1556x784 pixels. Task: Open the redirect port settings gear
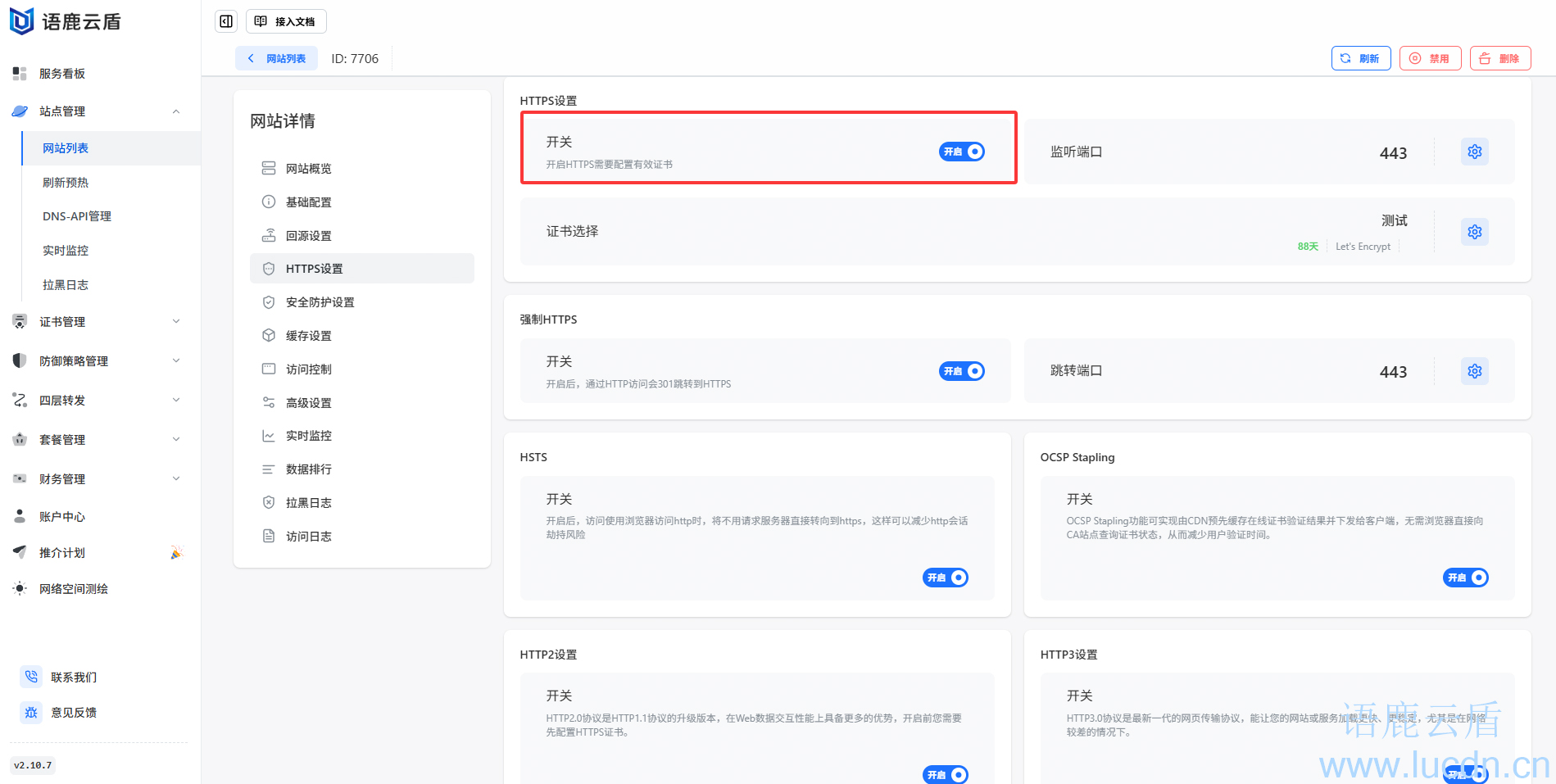[1474, 371]
